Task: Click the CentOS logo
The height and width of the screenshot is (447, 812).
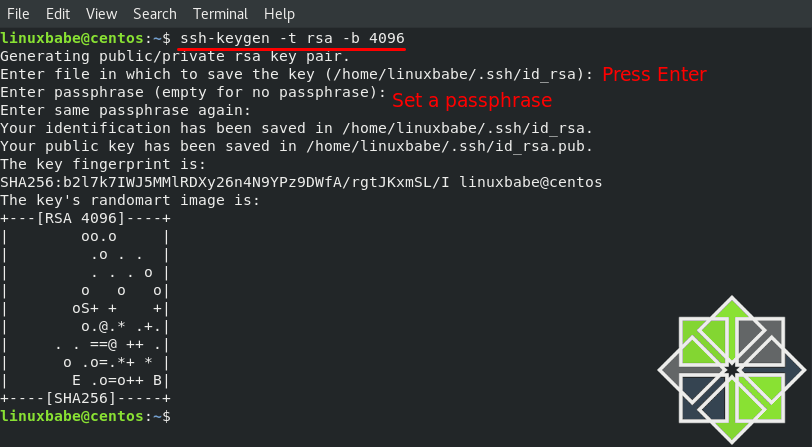Action: (732, 370)
